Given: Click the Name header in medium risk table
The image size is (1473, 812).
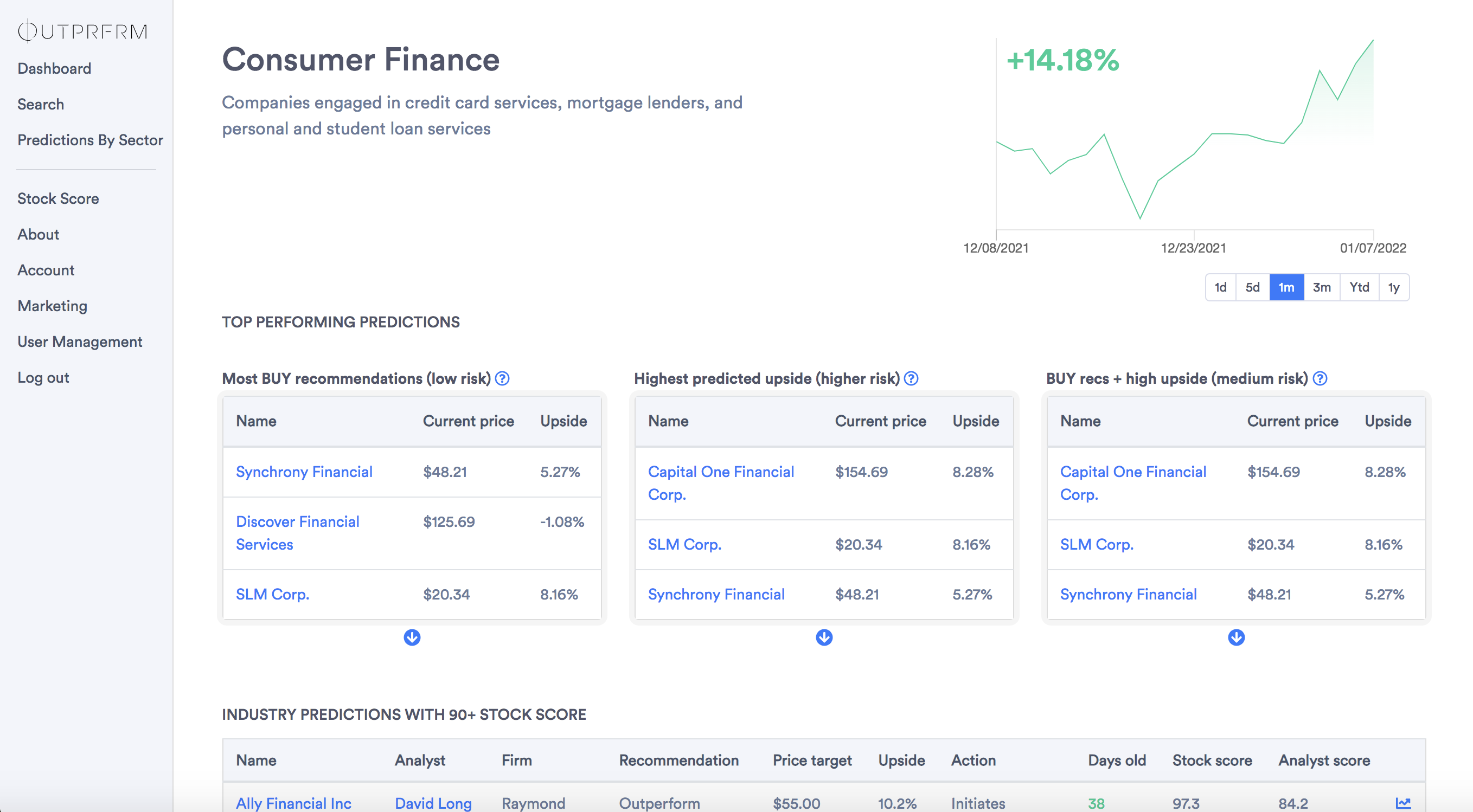Looking at the screenshot, I should coord(1080,421).
